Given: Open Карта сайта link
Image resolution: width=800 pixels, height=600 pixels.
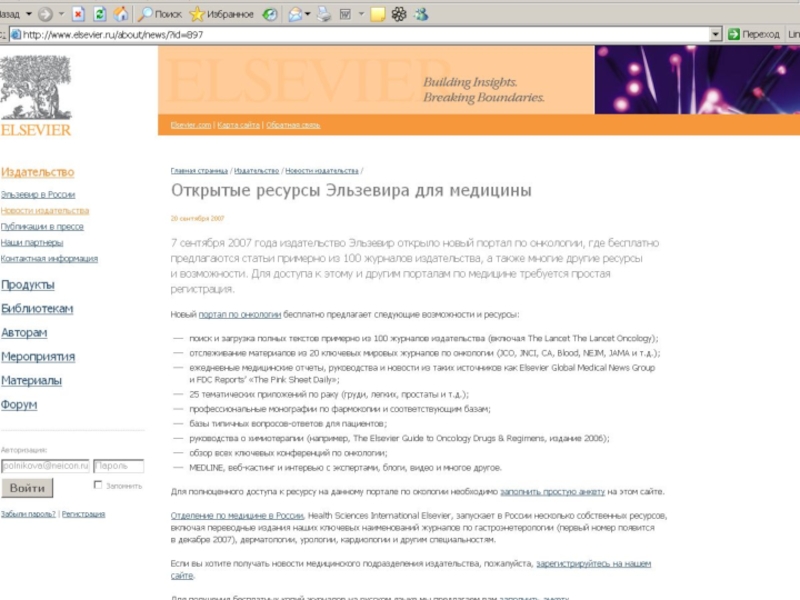Looking at the screenshot, I should 238,125.
